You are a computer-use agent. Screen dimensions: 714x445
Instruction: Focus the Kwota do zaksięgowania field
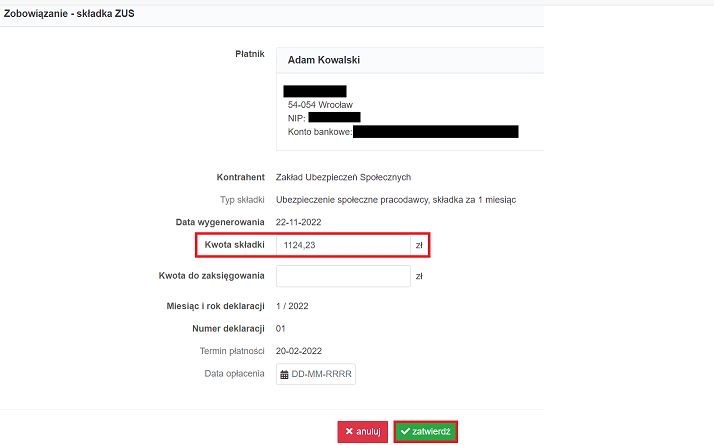tap(343, 276)
